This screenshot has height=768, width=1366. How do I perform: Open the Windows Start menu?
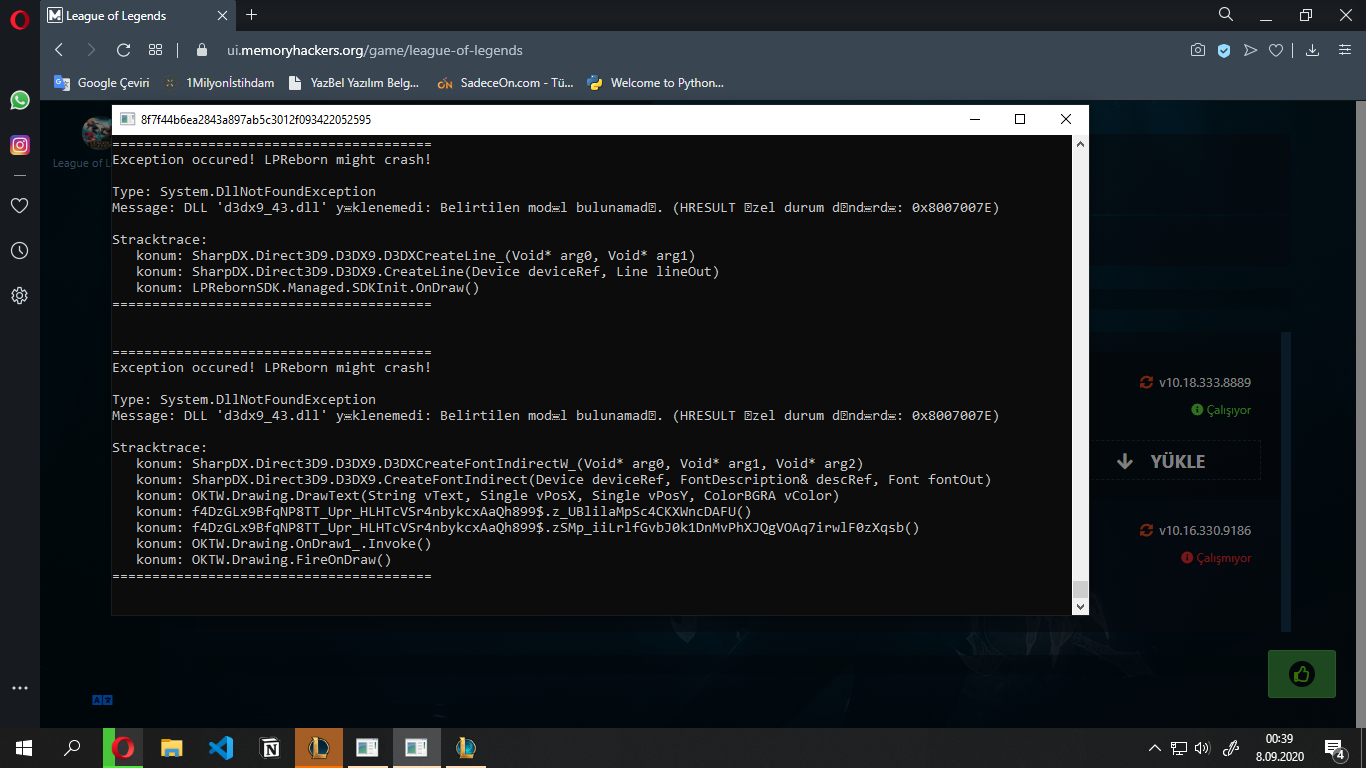click(x=23, y=748)
